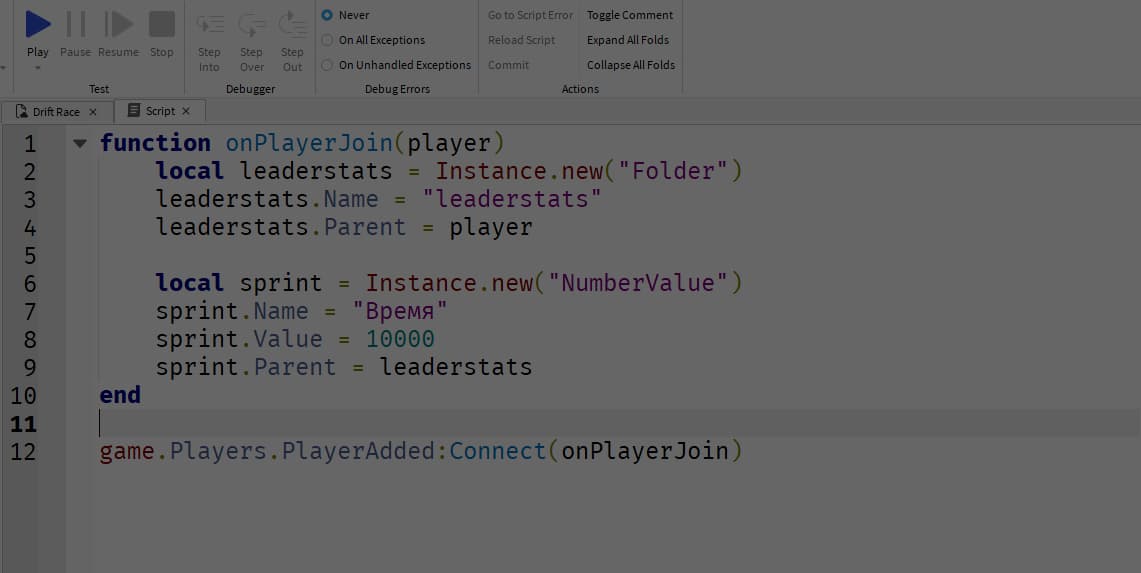The image size is (1141, 573).
Task: Click the Drift Race tab icon
Action: tap(22, 112)
